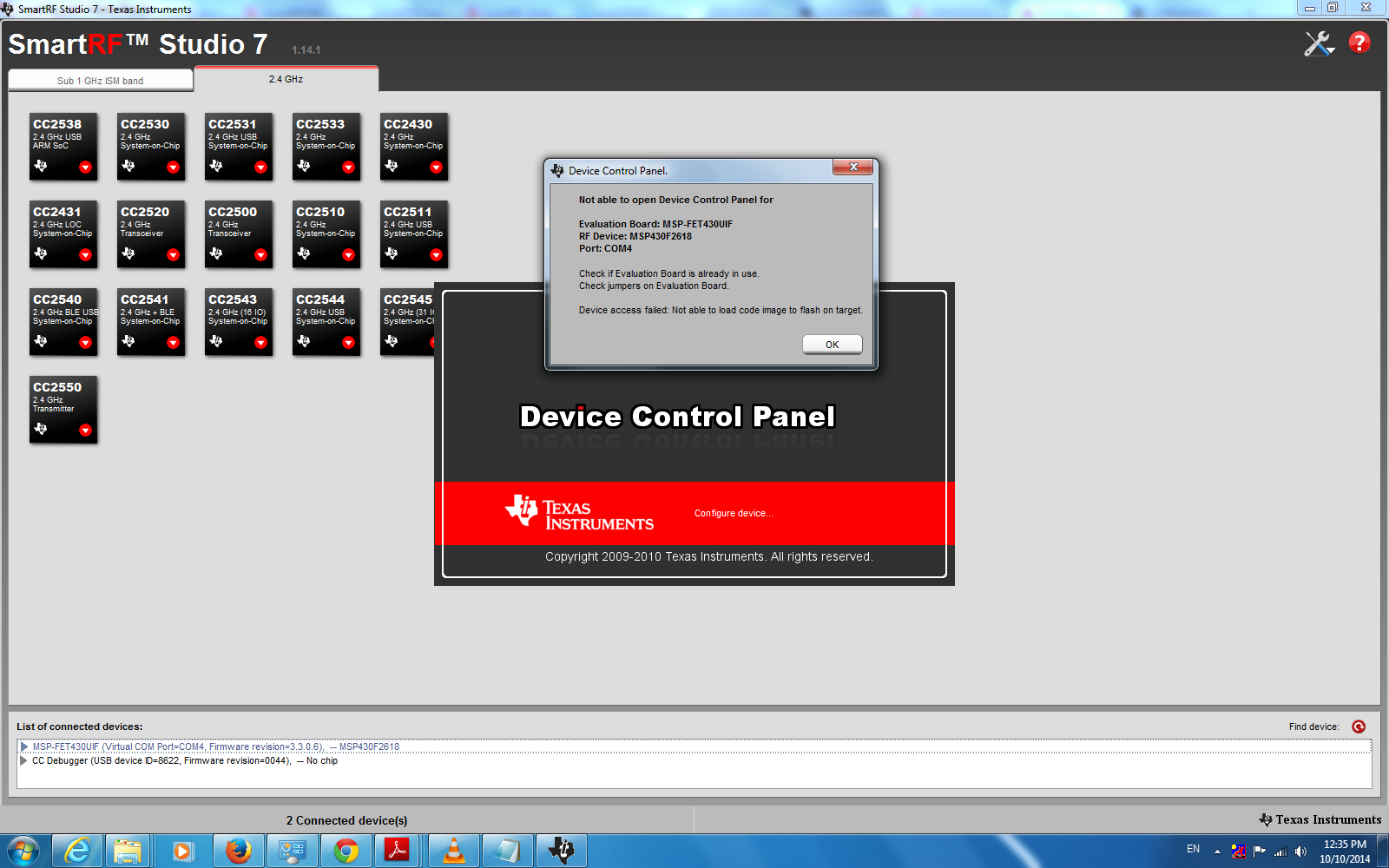Click the TI logo icon on the CC2520 tile
This screenshot has height=868, width=1389.
128,253
